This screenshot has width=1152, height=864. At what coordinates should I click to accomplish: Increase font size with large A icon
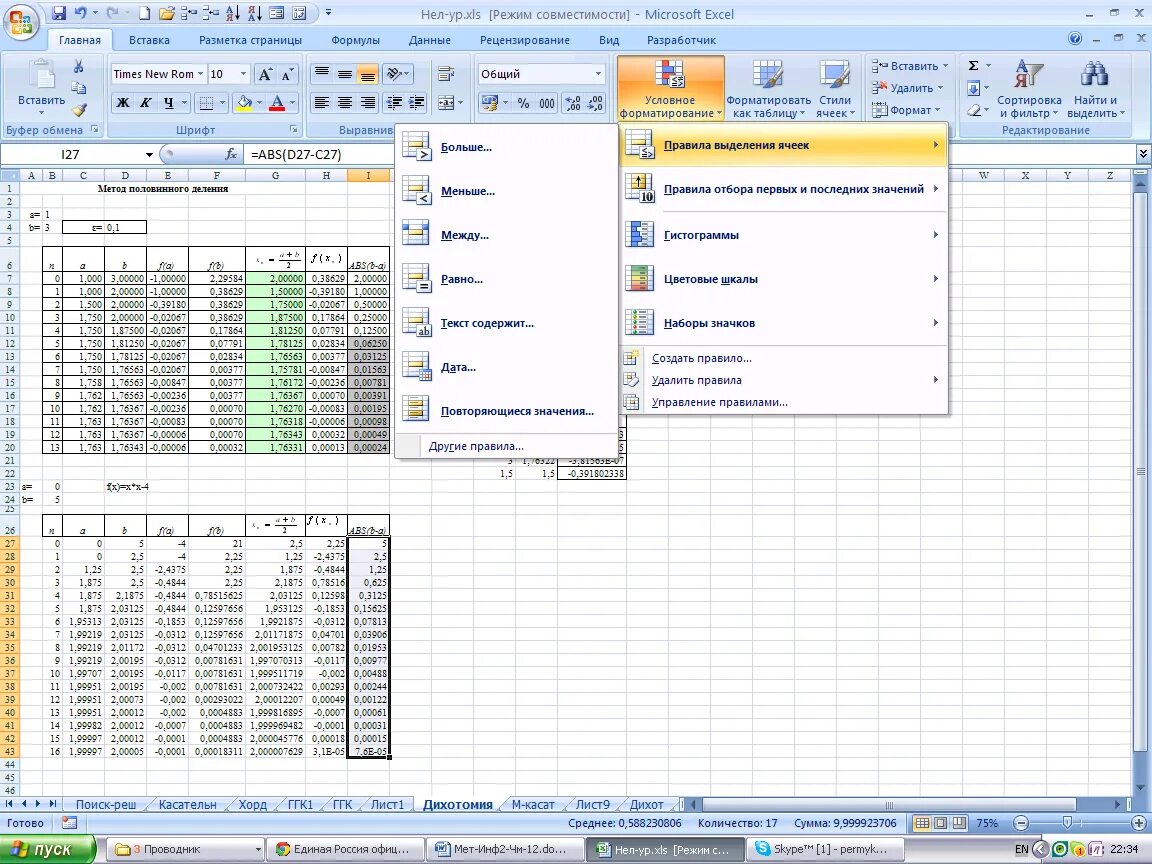[x=265, y=74]
